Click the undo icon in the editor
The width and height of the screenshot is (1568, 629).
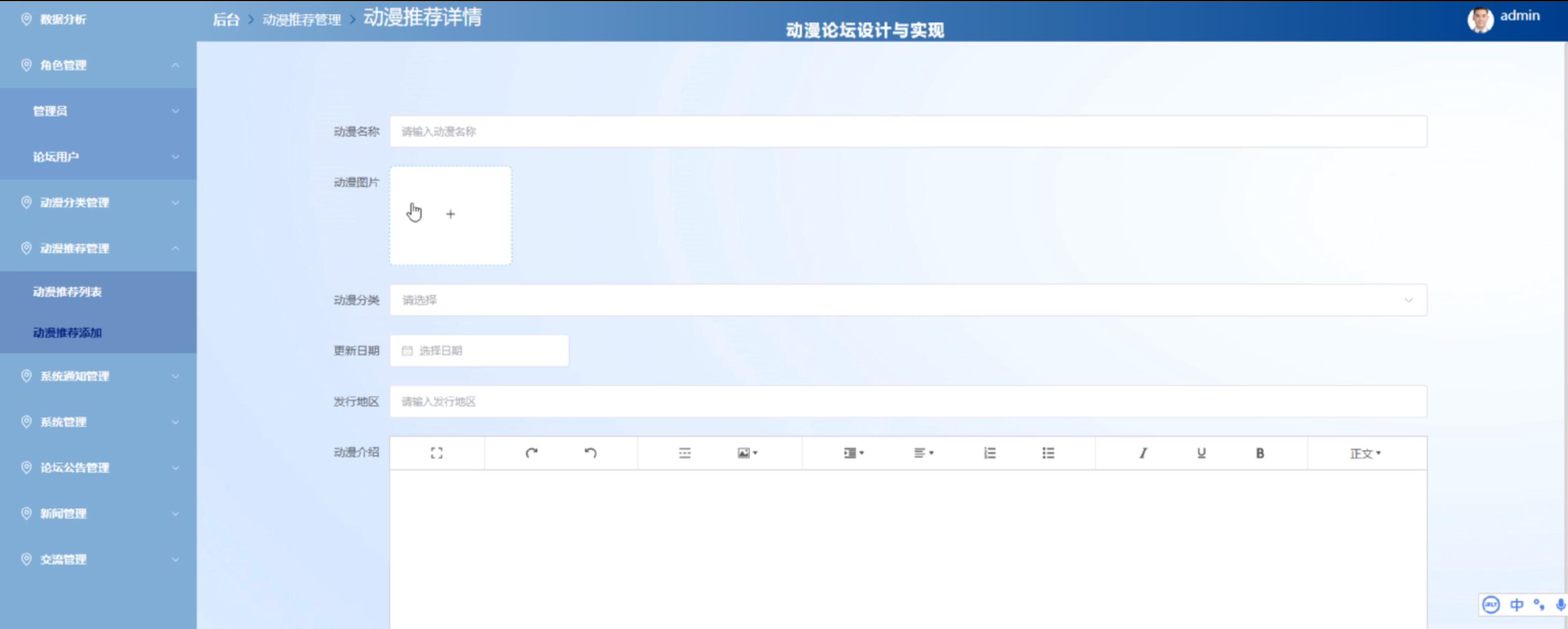coord(590,453)
